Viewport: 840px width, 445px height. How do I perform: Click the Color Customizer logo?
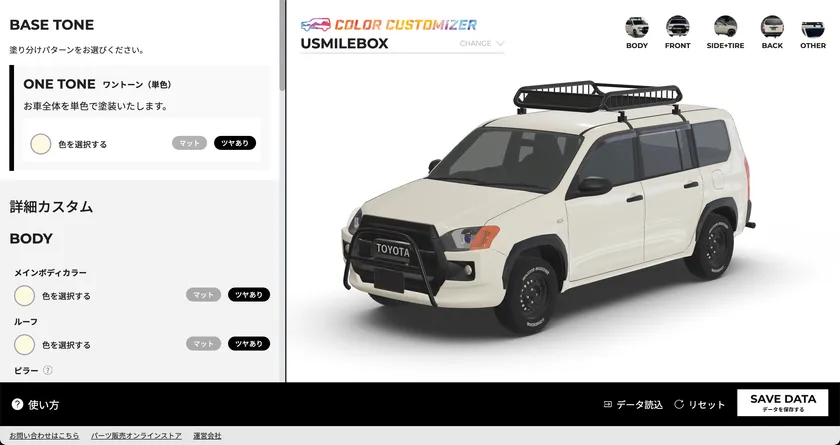coord(388,25)
